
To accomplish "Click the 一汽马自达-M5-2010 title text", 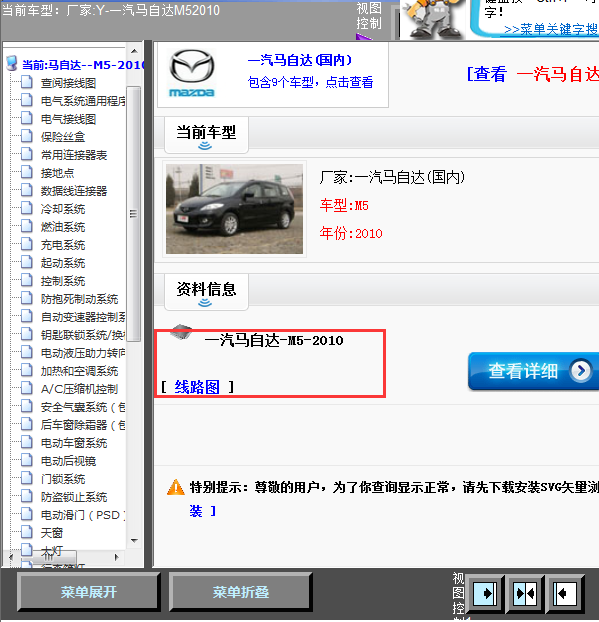I will pos(274,340).
